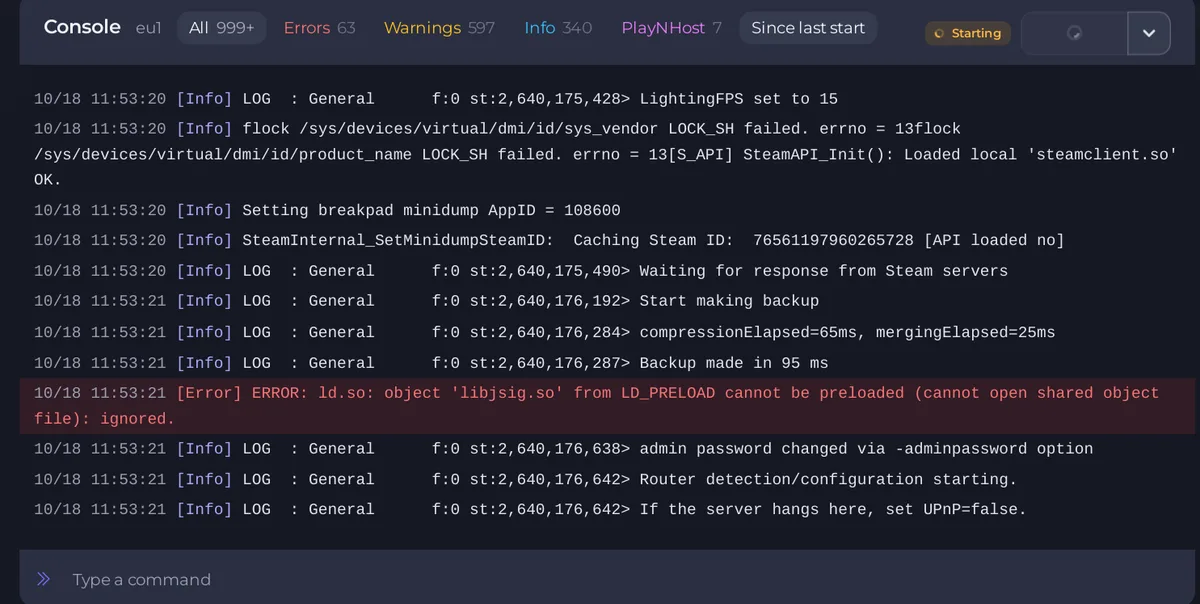
Task: Click the Backup made in 95 ms line
Action: pos(431,363)
